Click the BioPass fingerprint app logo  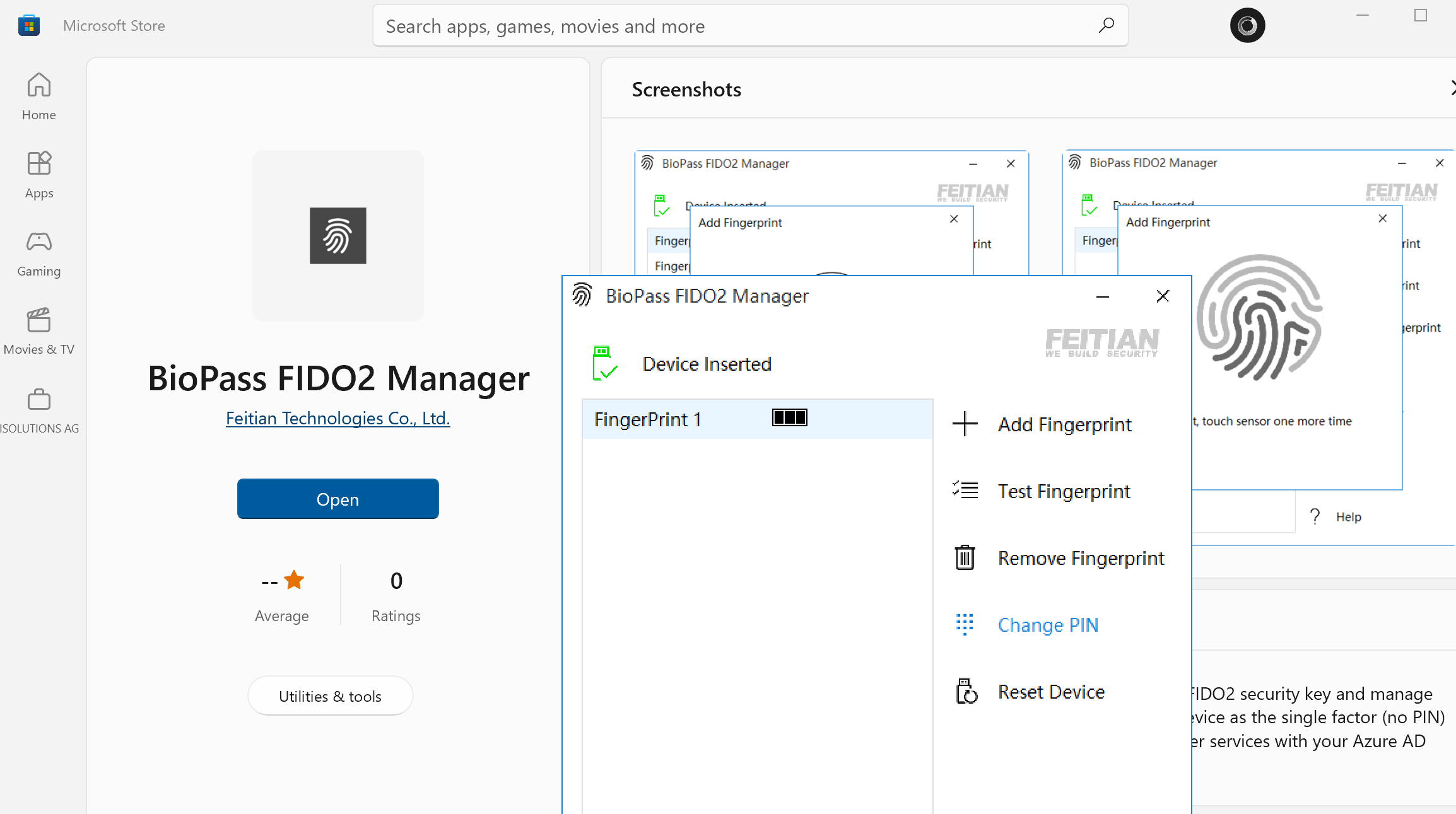pos(338,236)
